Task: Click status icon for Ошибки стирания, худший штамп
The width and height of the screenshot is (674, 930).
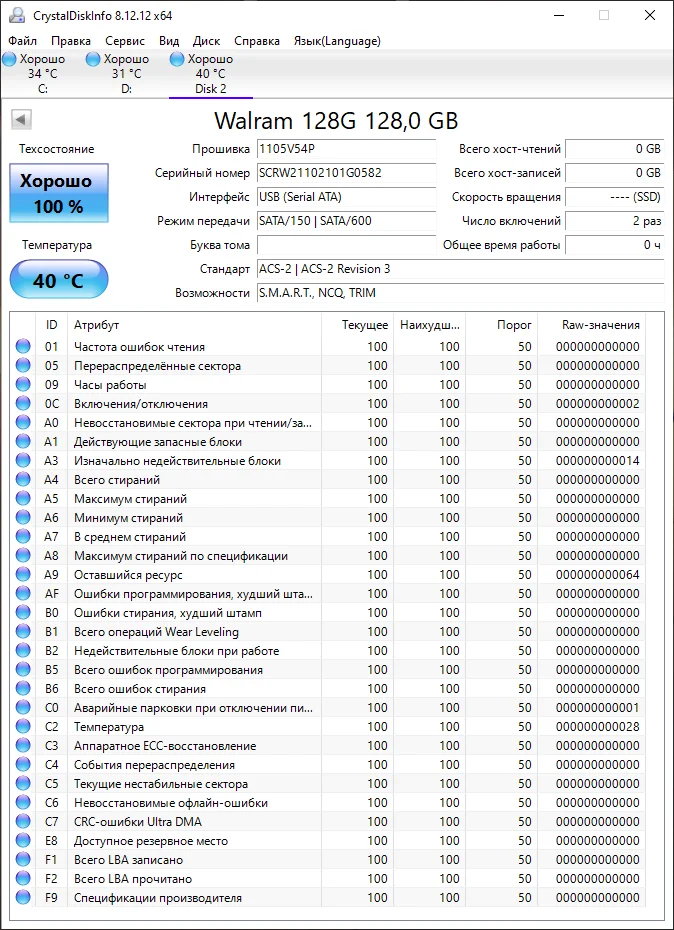Action: point(23,612)
